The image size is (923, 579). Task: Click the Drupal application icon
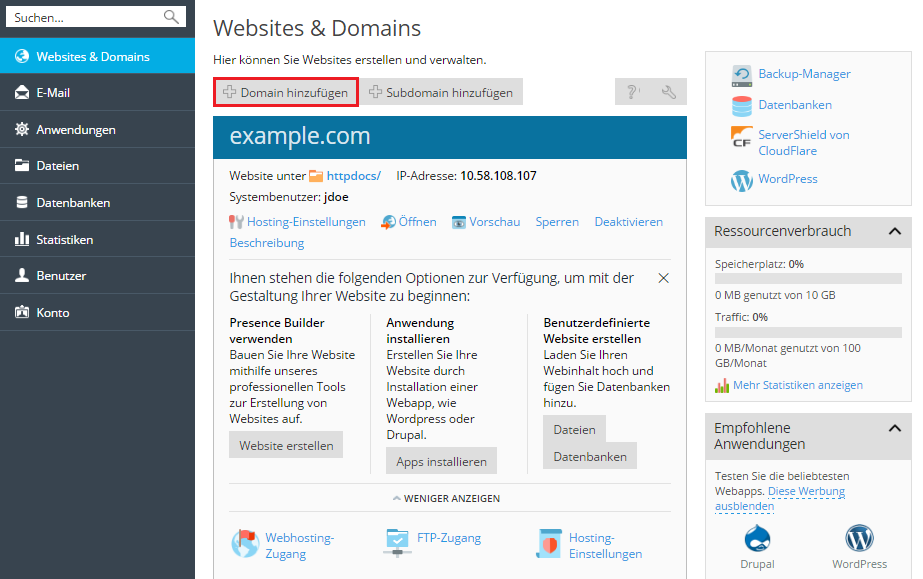[757, 538]
